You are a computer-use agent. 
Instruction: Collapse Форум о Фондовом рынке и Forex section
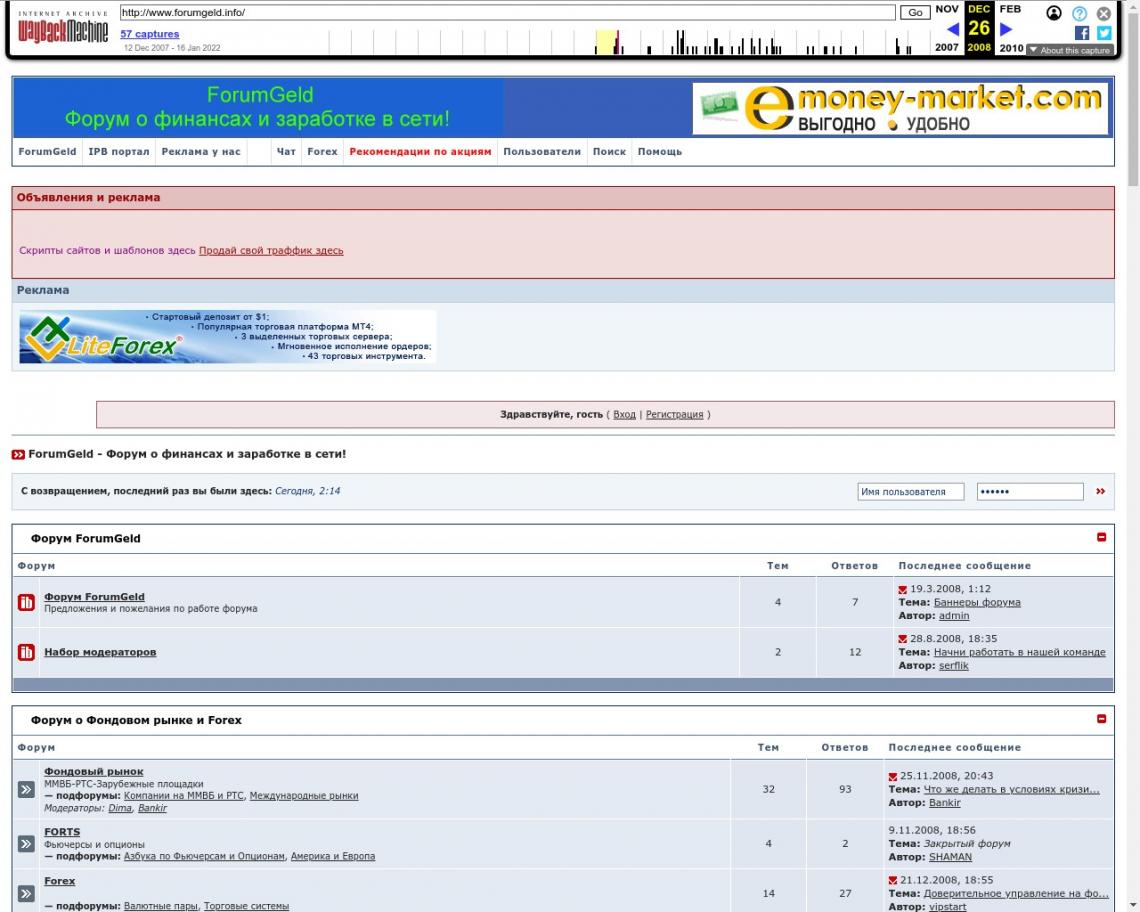[1102, 719]
